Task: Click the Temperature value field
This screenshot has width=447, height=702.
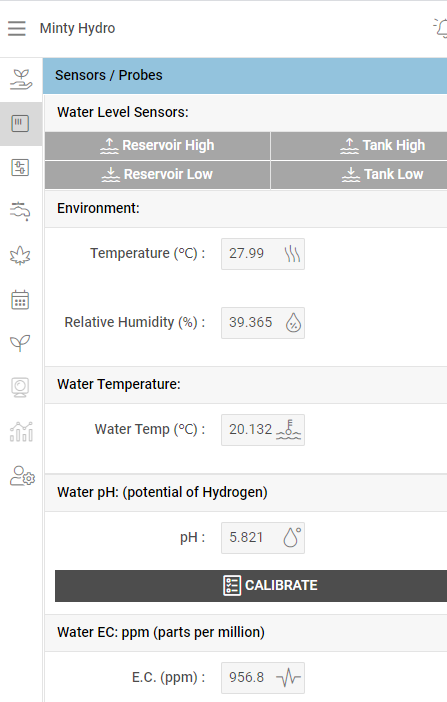Action: 263,254
